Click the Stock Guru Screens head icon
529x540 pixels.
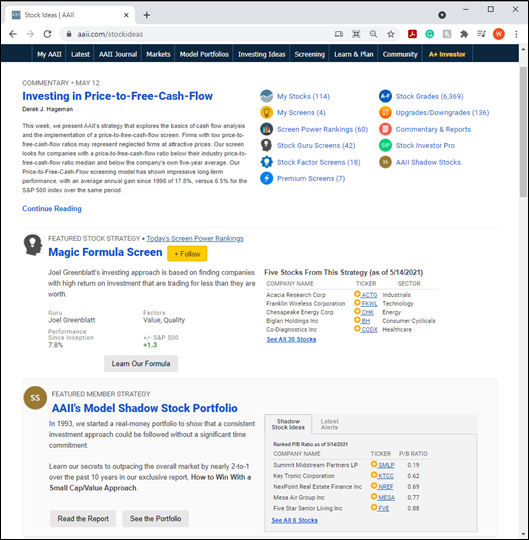pos(266,145)
